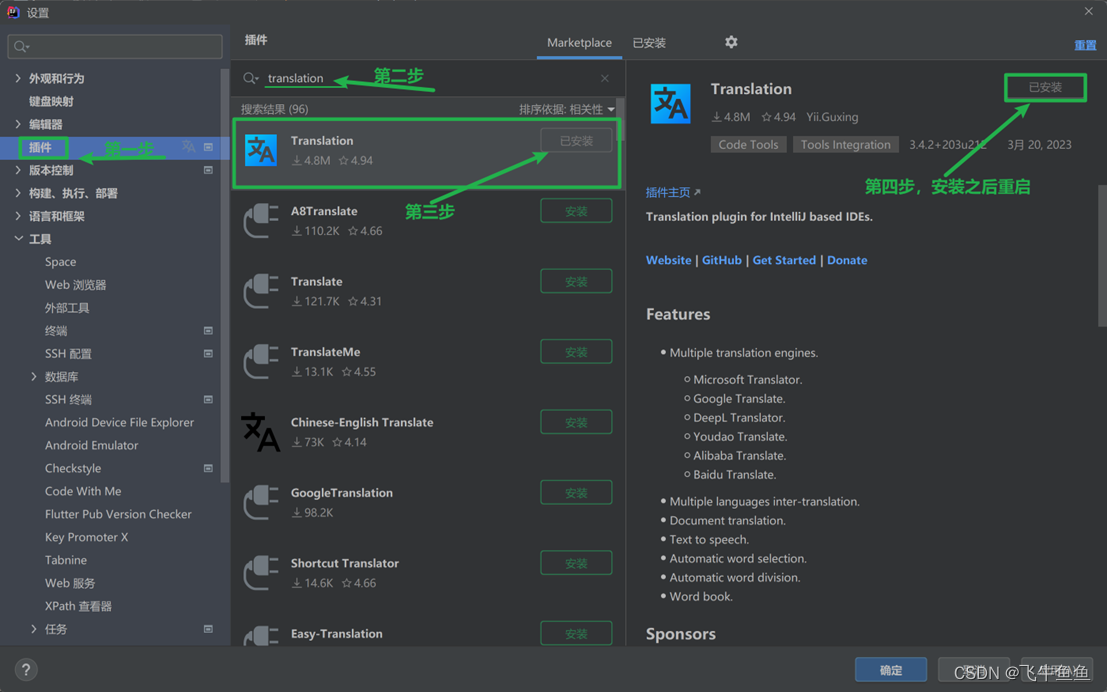Switch to the 已安装 tab
Viewport: 1107px width, 692px height.
(649, 43)
